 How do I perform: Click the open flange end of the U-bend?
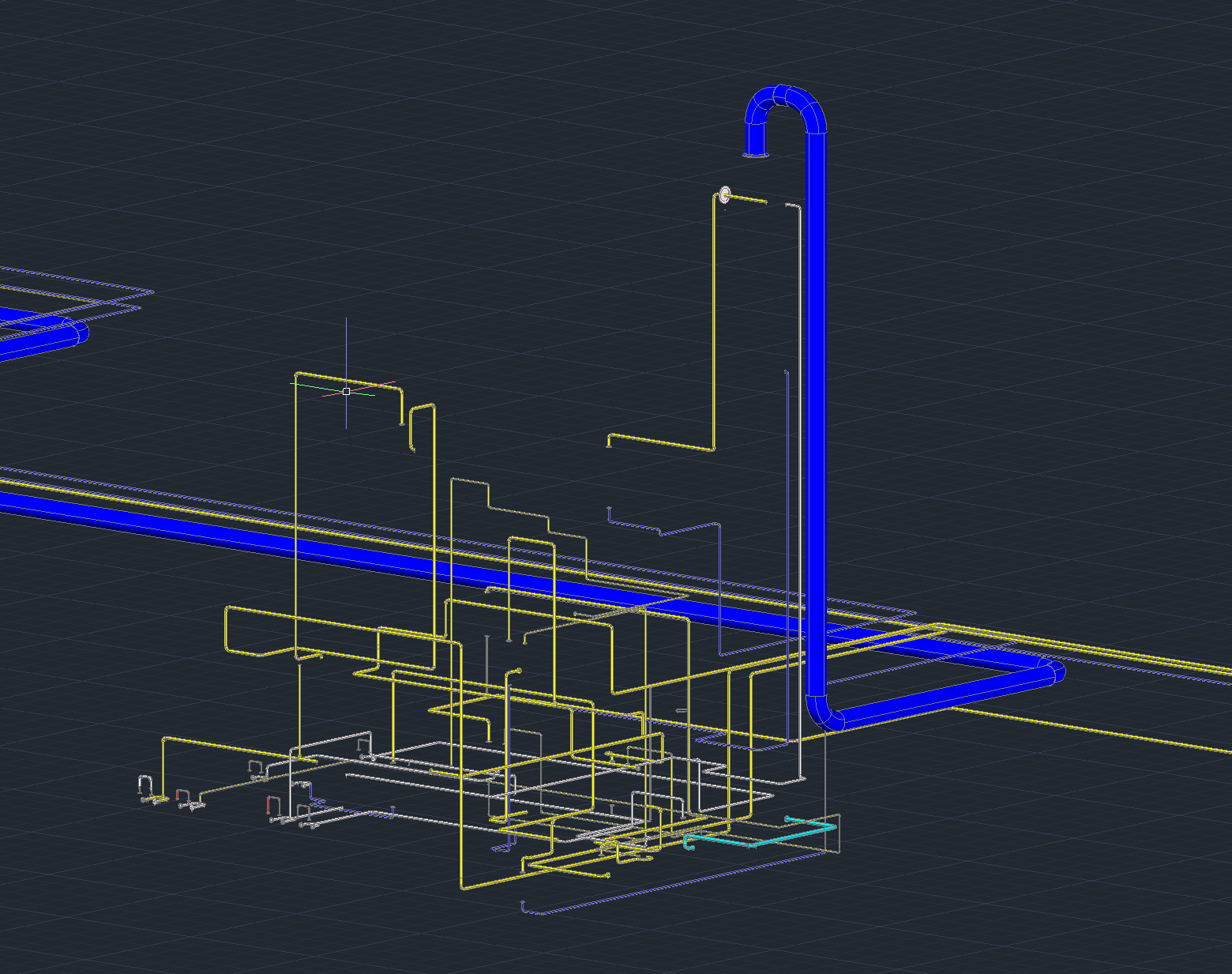tap(756, 155)
